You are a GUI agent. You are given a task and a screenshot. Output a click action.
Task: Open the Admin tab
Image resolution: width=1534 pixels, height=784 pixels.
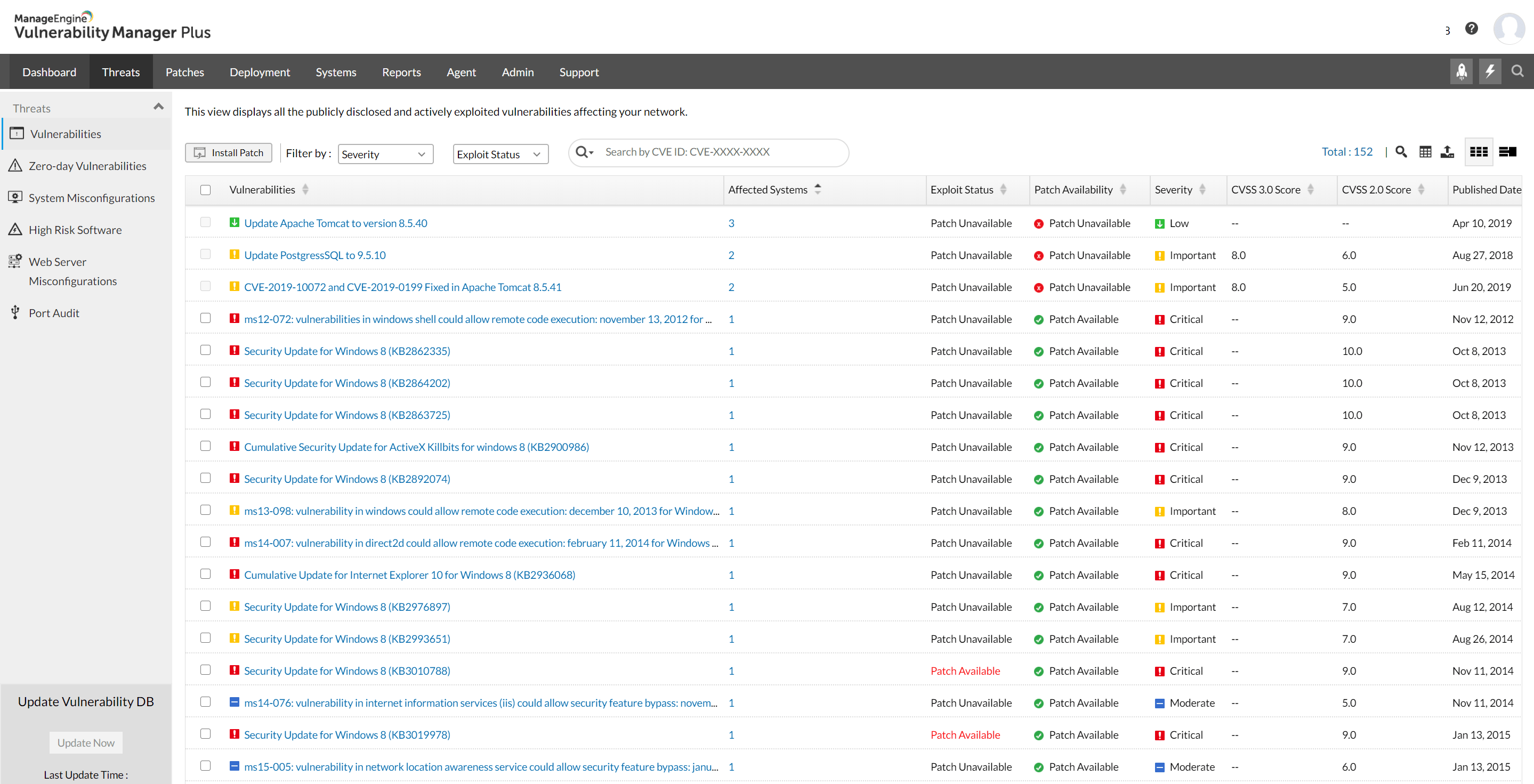coord(518,72)
